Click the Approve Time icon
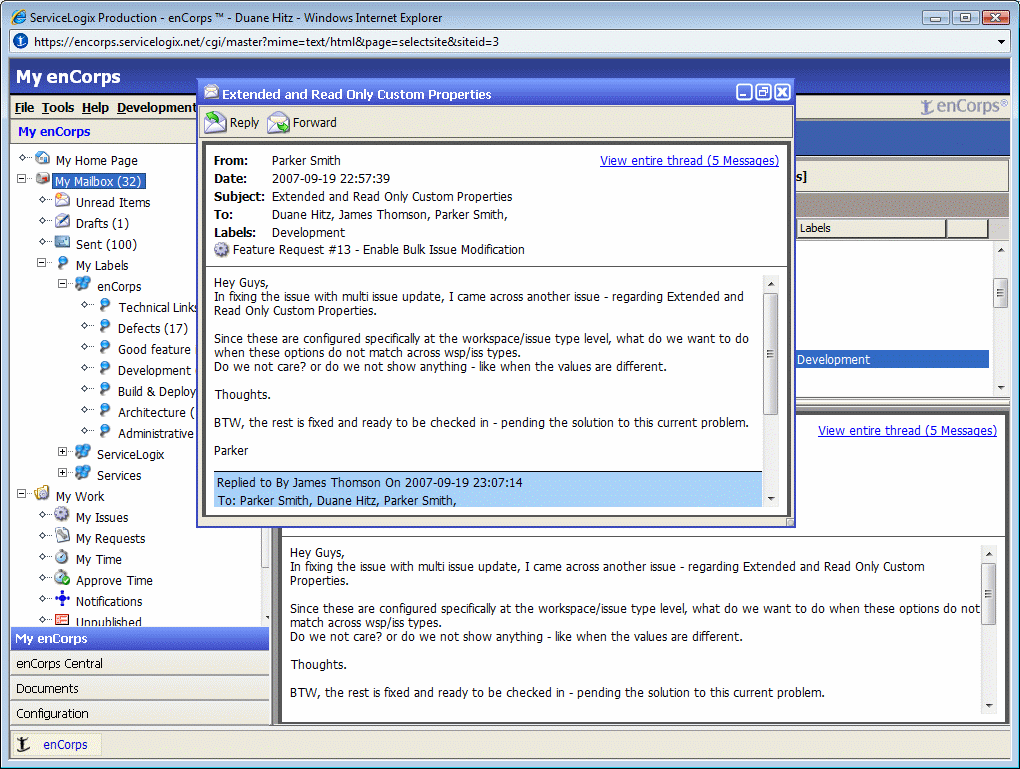 click(62, 578)
